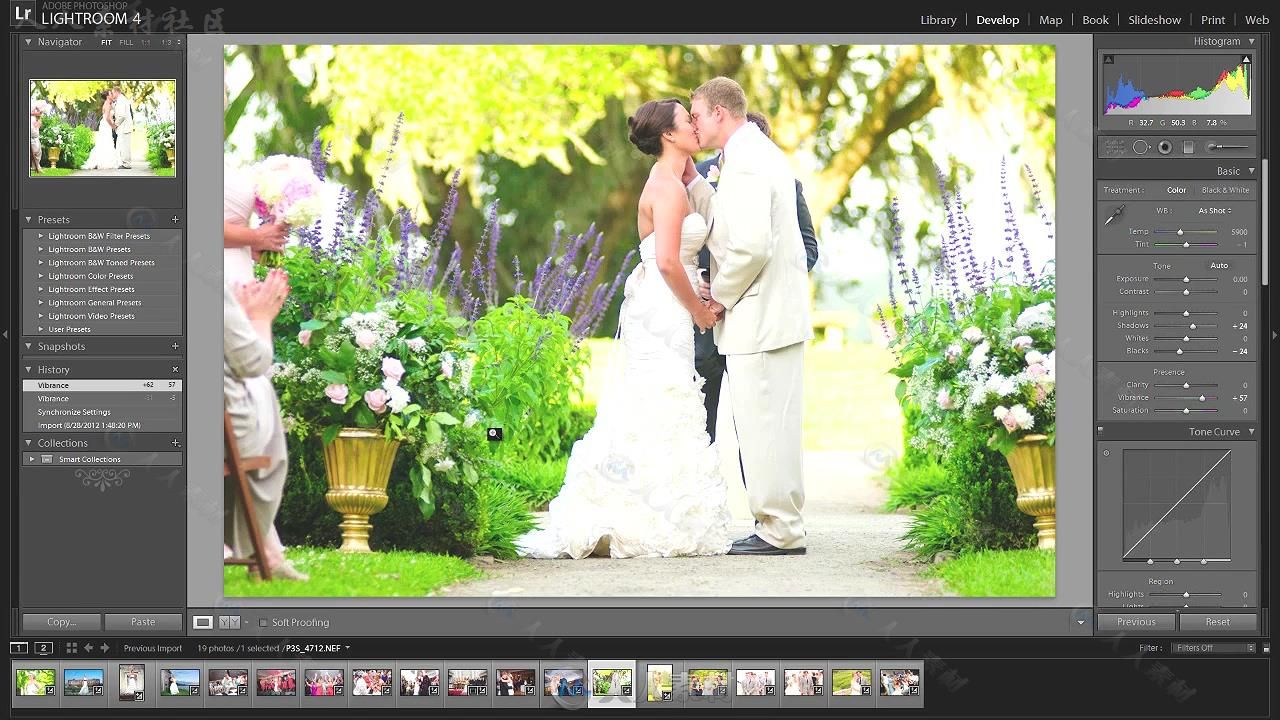Toggle shadow clipping indicator in histogram
The height and width of the screenshot is (720, 1280).
[1108, 60]
